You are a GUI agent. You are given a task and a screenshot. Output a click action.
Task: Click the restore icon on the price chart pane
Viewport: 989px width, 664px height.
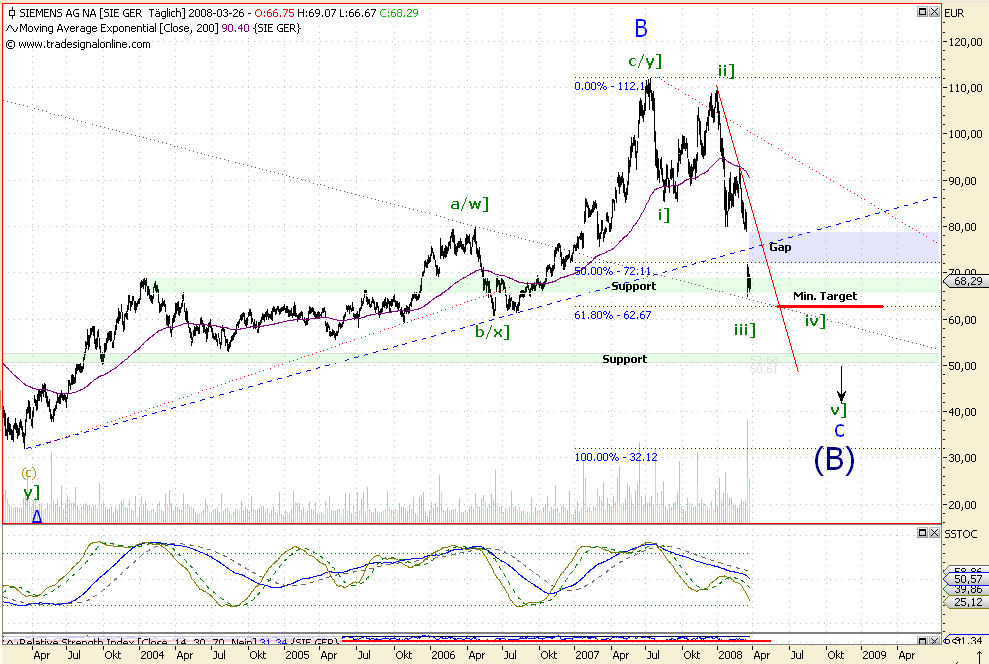tap(922, 11)
